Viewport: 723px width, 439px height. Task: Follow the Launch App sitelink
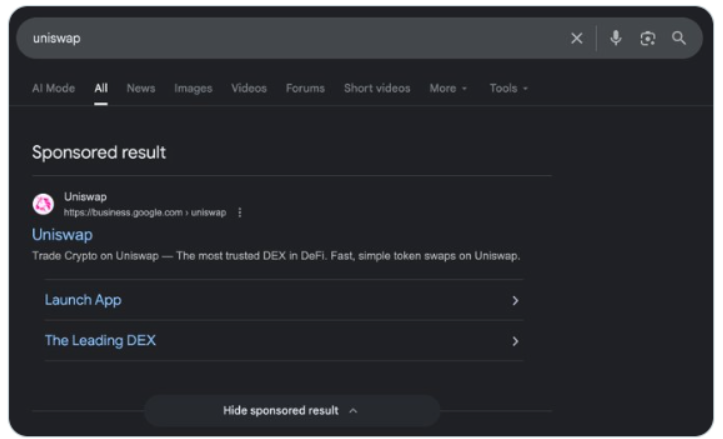[83, 300]
